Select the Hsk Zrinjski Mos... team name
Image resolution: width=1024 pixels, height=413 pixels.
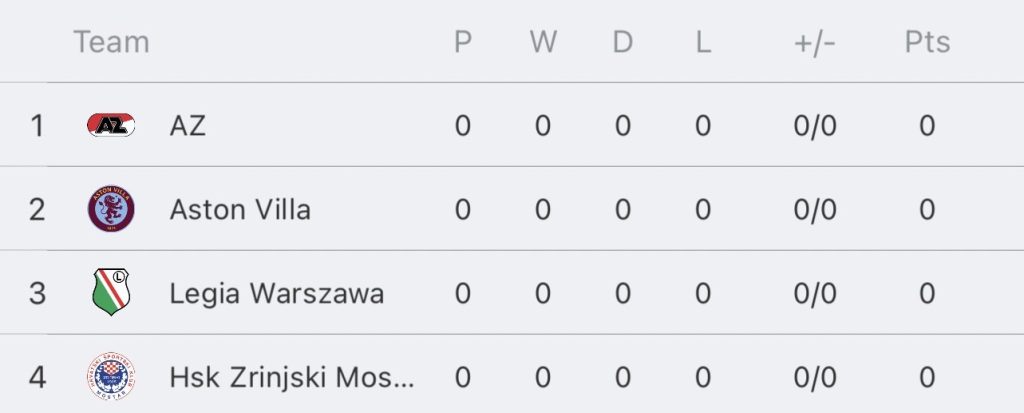(291, 378)
